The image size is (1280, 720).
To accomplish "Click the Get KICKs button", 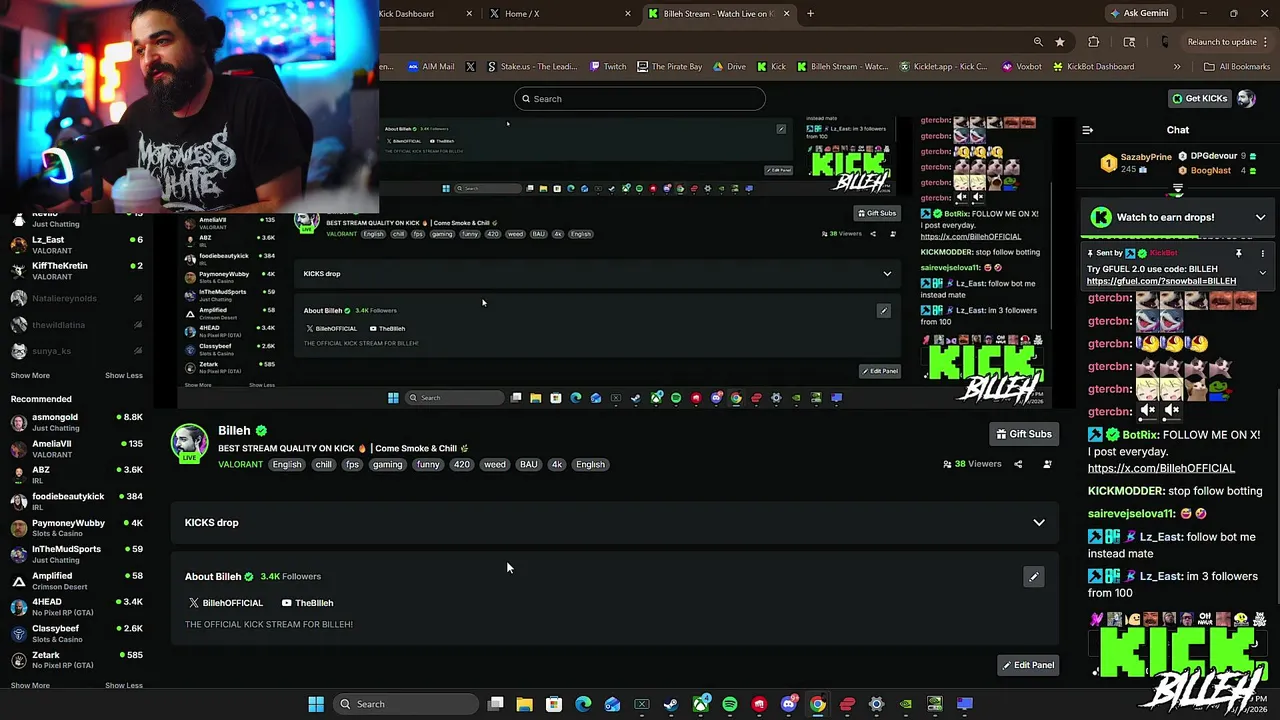I will (1199, 98).
